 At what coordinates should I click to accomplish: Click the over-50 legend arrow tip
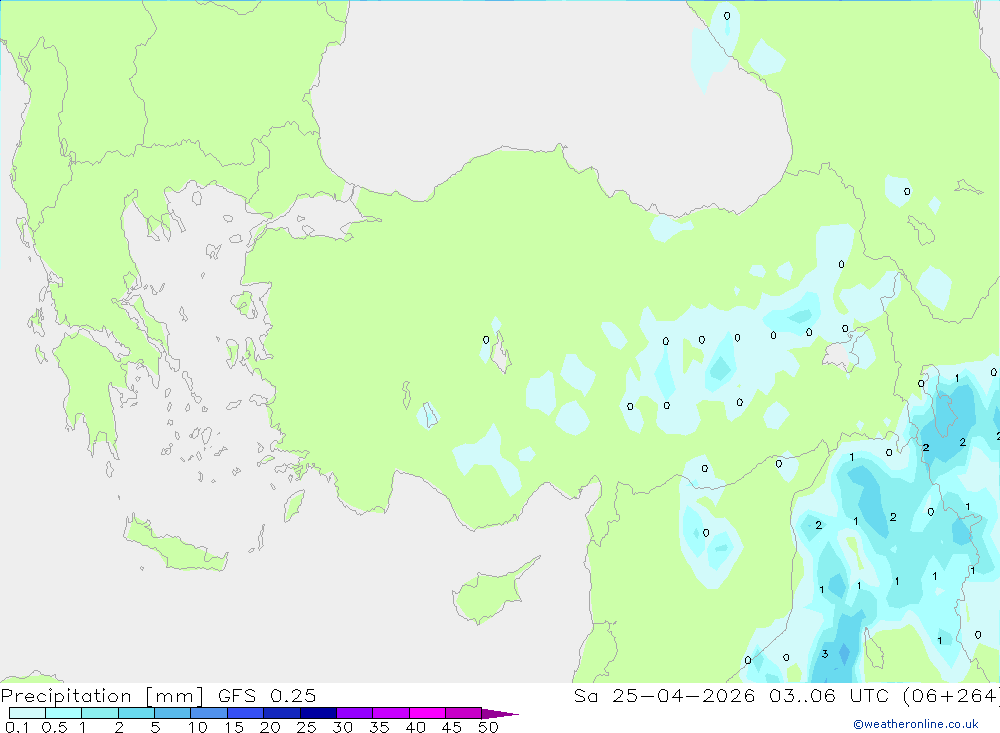[500, 713]
